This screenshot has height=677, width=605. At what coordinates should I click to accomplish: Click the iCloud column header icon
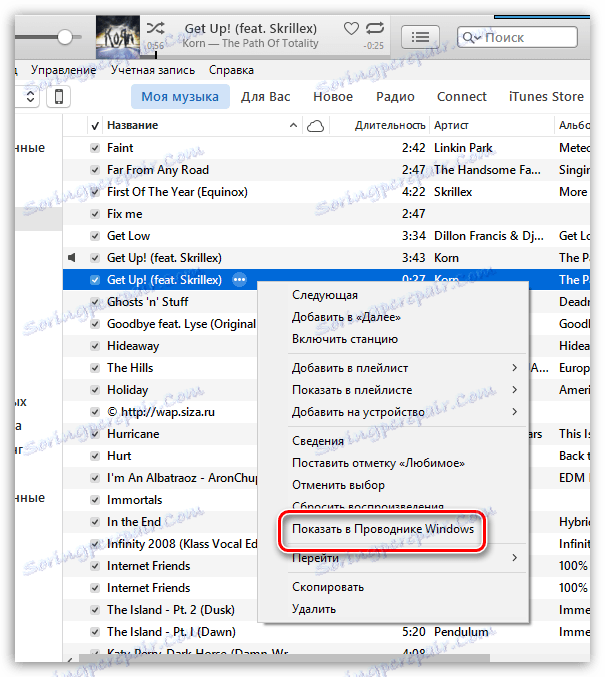tap(315, 126)
